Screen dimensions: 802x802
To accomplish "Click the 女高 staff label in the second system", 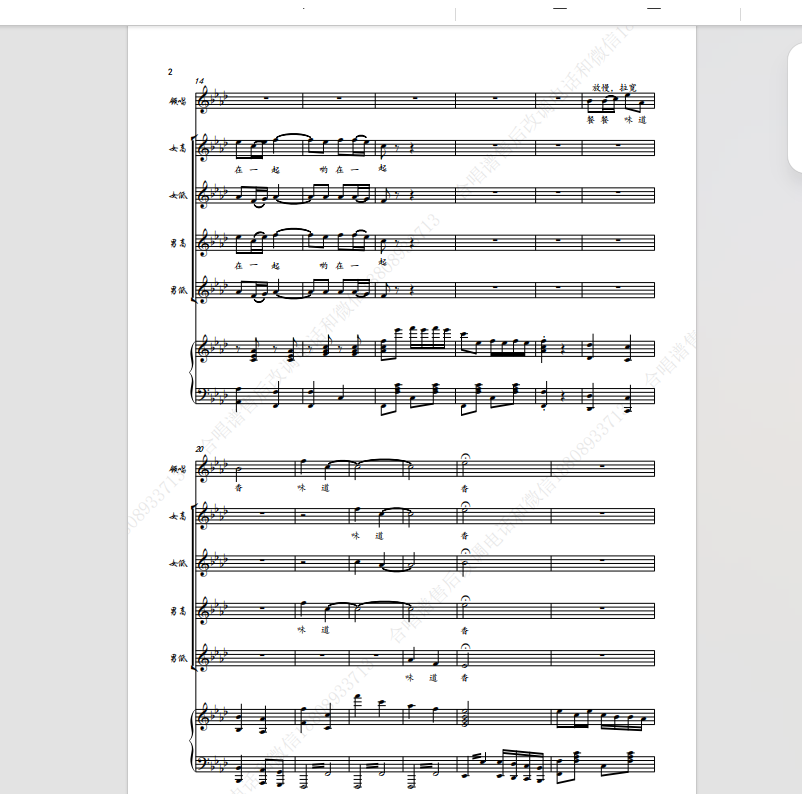I will click(177, 517).
